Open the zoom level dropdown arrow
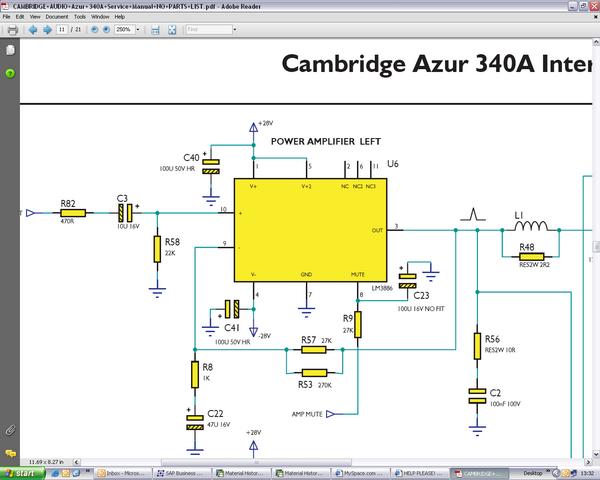 pos(138,30)
